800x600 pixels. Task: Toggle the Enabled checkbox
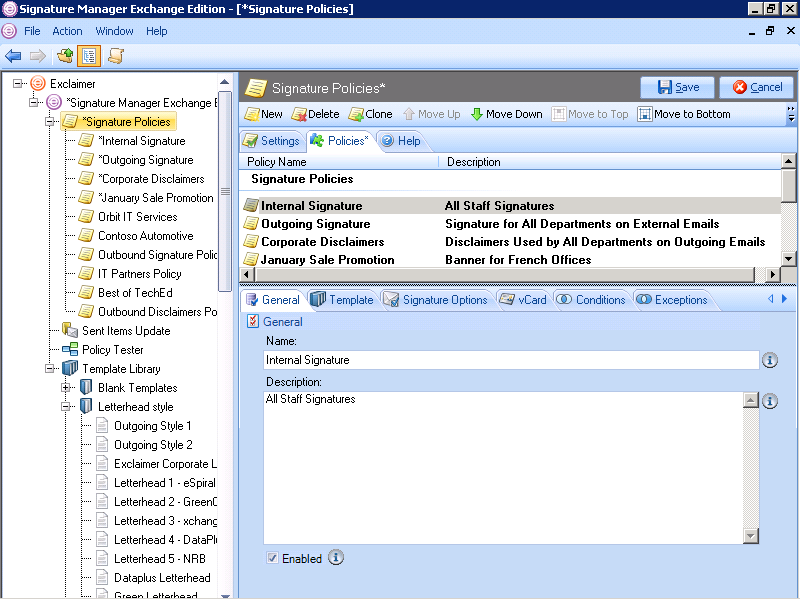coord(272,558)
